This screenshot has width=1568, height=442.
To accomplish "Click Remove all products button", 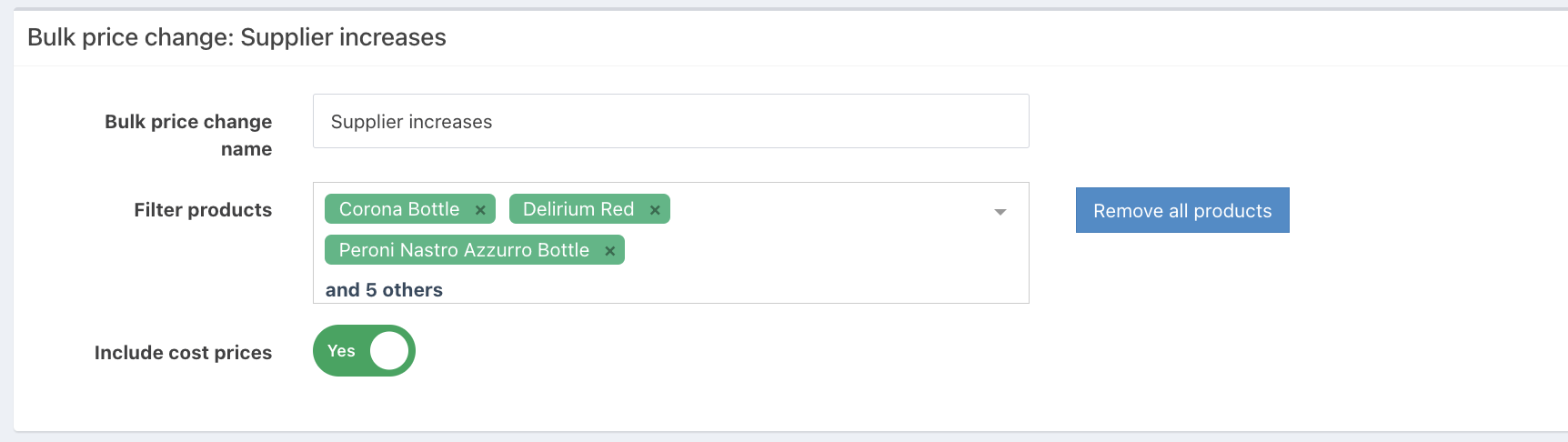I will [x=1181, y=210].
